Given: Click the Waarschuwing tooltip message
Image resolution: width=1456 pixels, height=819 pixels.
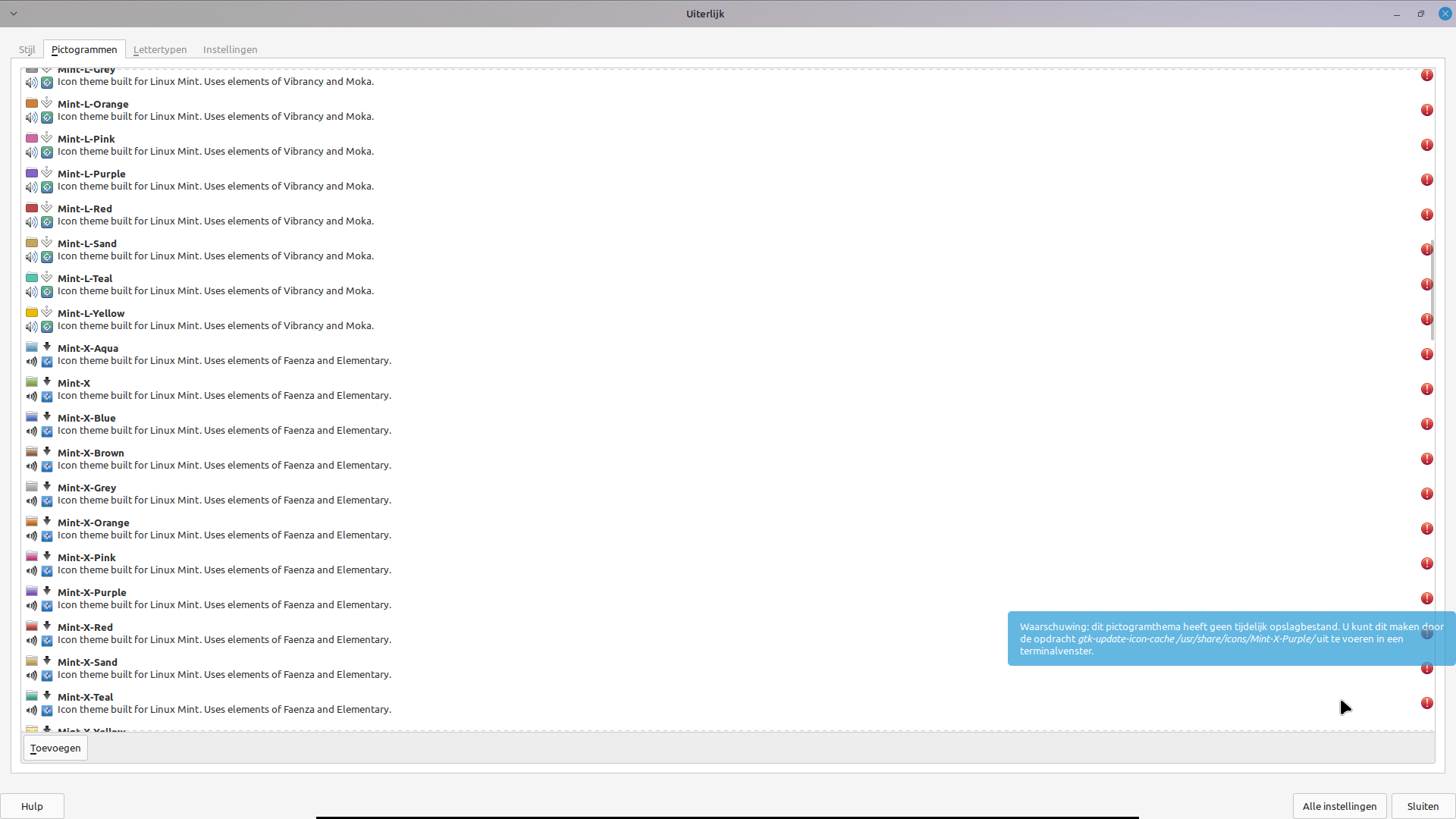Looking at the screenshot, I should 1232,639.
